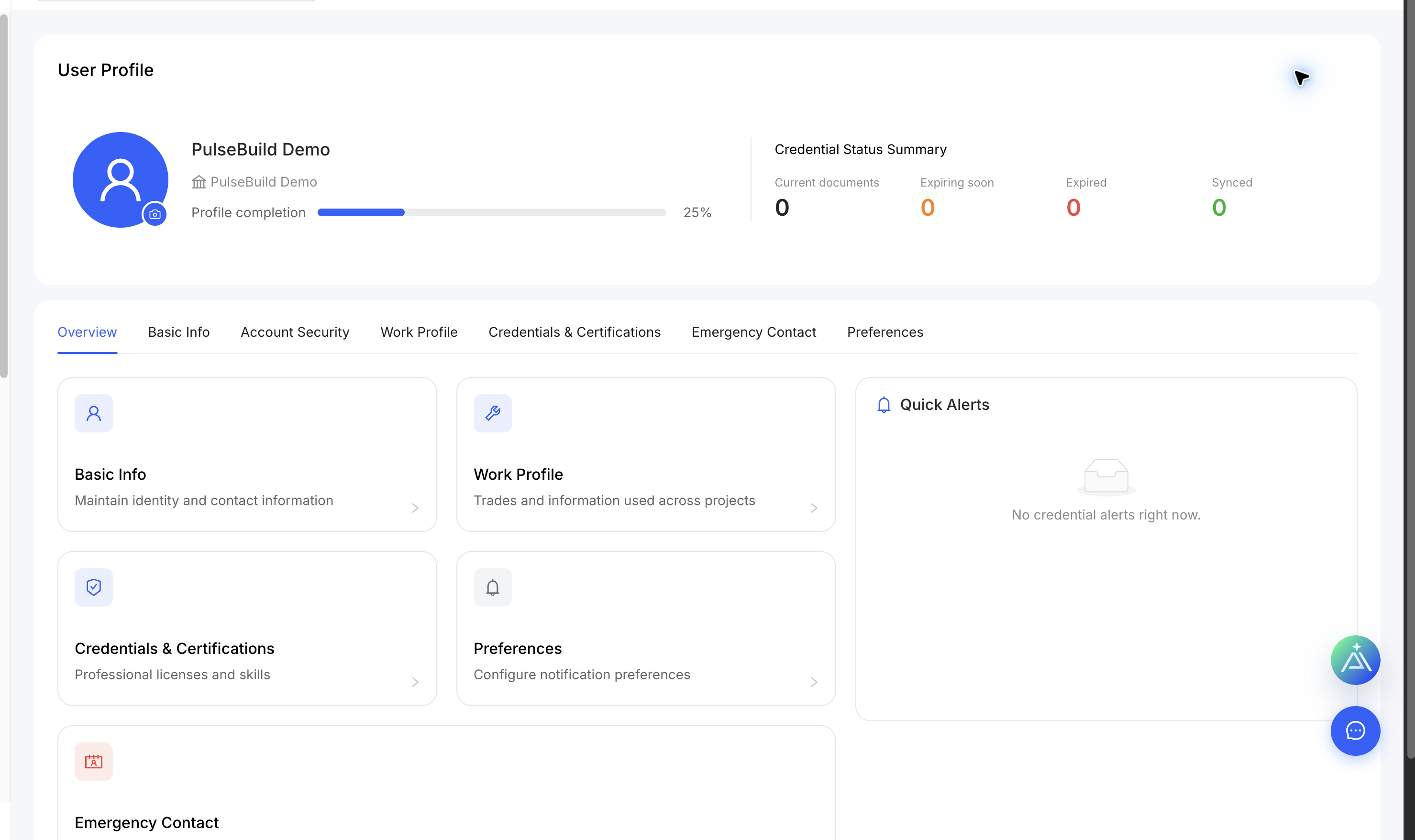Select the Credentials & Certifications tab

coord(575,332)
